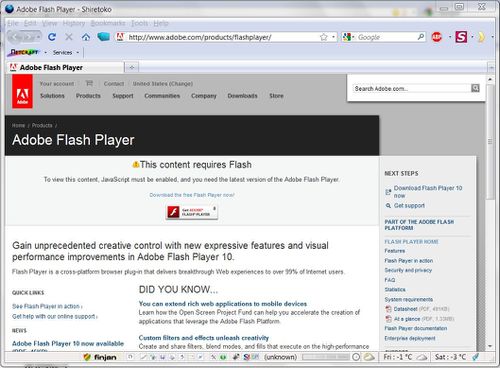The width and height of the screenshot is (500, 368).
Task: Click the Sat : -3 °C forecast
Action: (x=450, y=357)
